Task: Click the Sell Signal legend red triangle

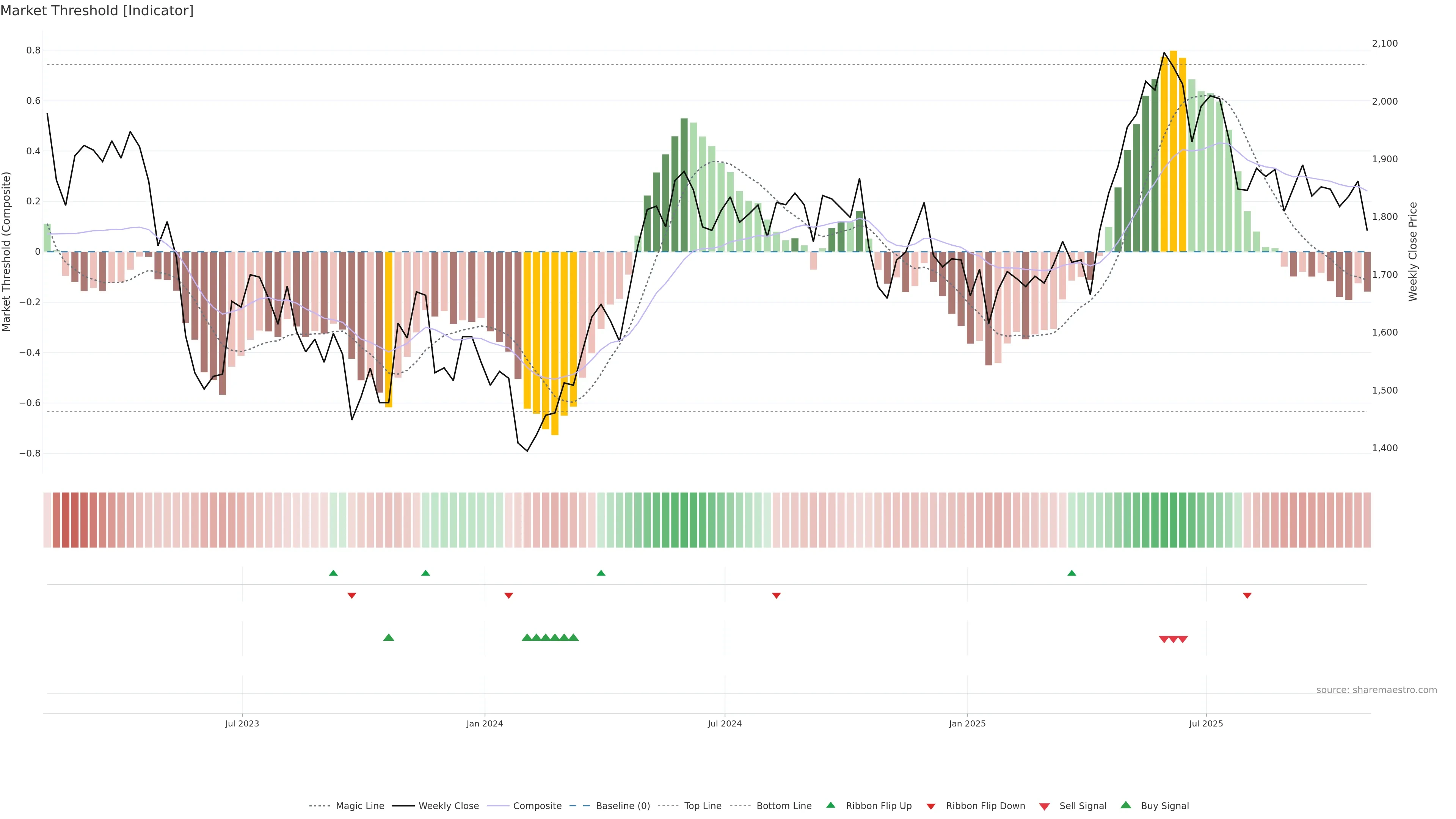Action: 1045,806
